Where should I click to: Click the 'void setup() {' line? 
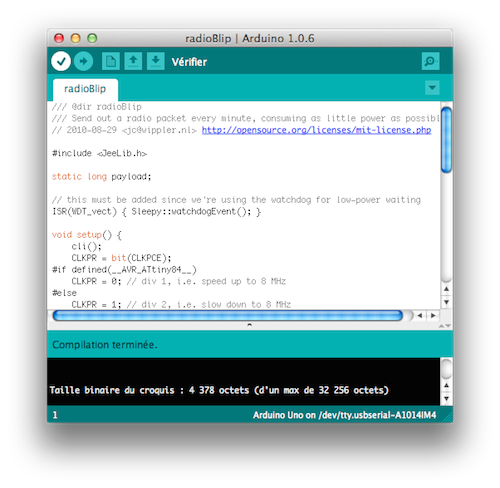pyautogui.click(x=87, y=235)
